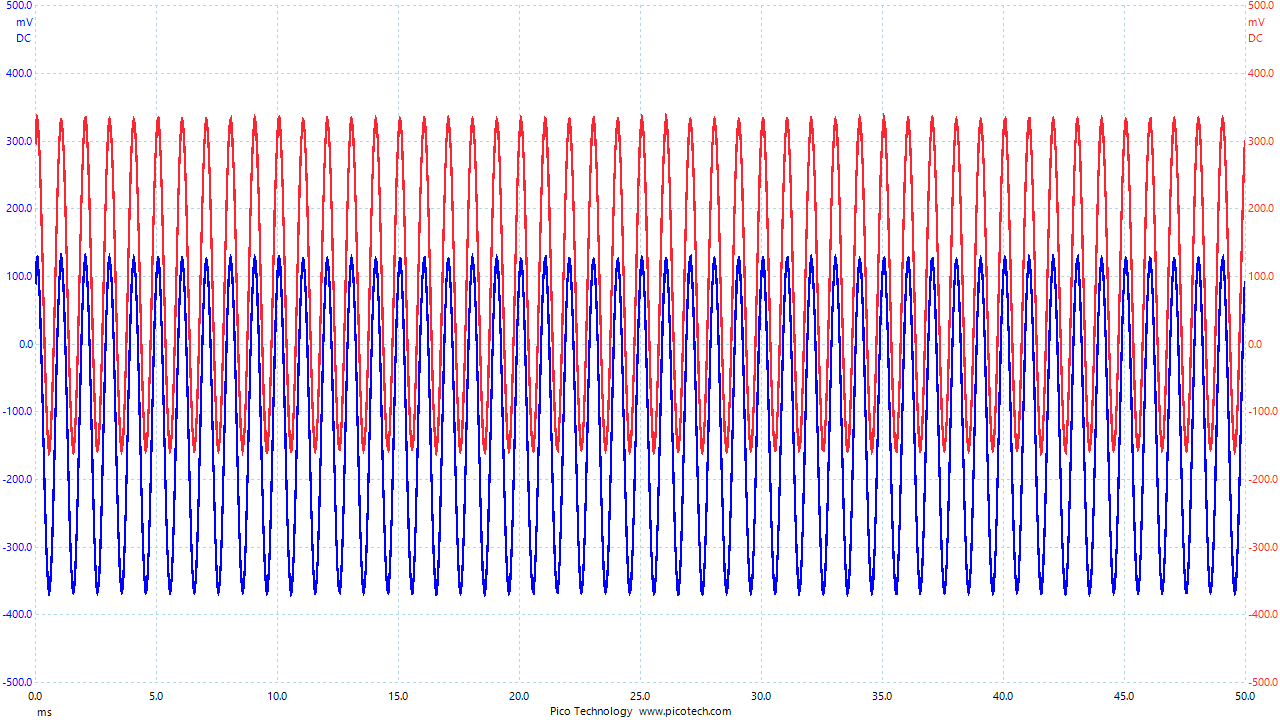The width and height of the screenshot is (1280, 720).
Task: Click the black 0.0 time axis label
Action: point(34,696)
